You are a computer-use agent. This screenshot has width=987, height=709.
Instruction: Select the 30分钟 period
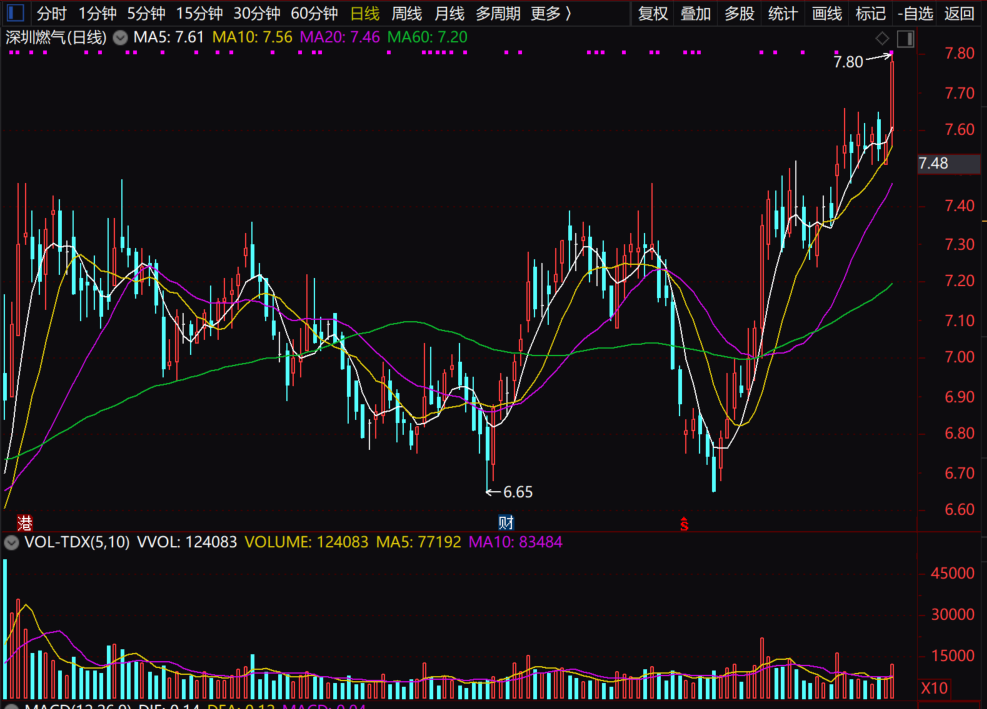(257, 13)
